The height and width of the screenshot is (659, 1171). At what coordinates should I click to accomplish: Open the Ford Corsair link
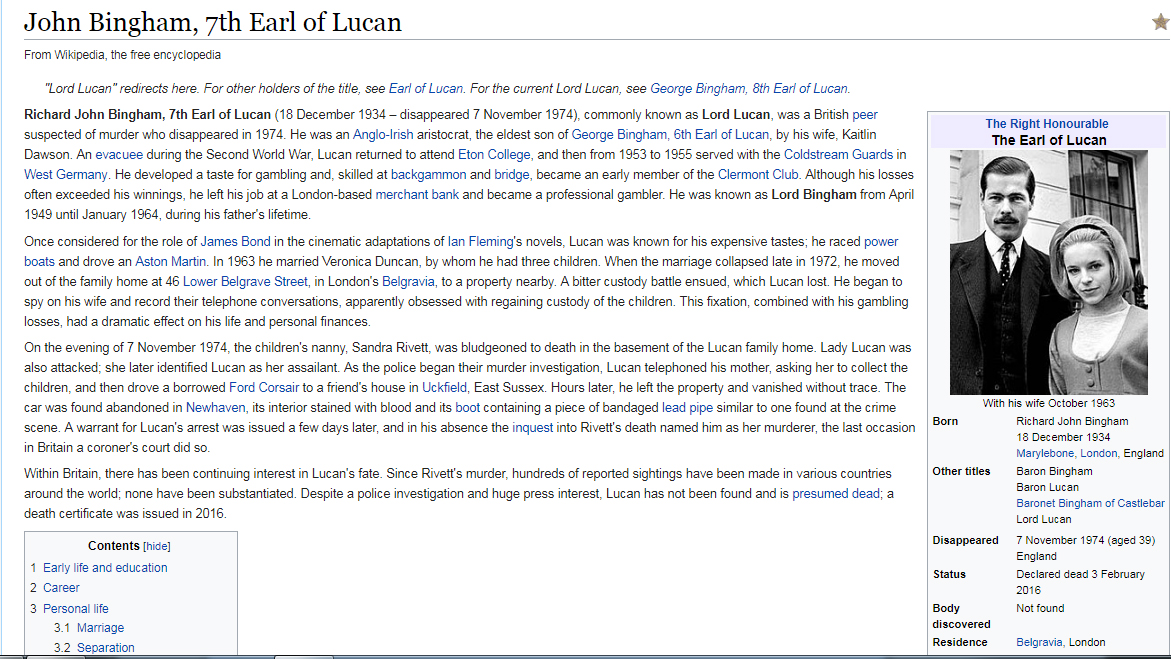point(263,387)
